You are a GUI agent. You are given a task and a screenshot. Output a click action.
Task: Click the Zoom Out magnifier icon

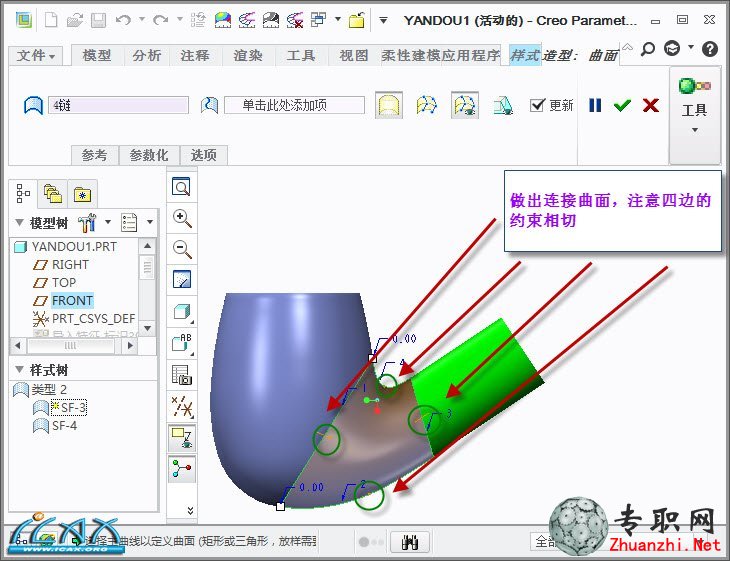point(182,249)
